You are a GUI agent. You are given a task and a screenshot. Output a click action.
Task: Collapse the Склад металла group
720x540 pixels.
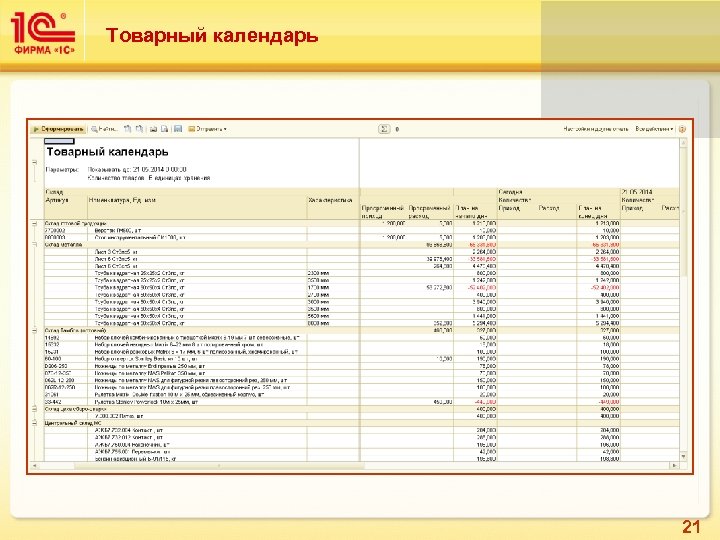click(x=34, y=245)
